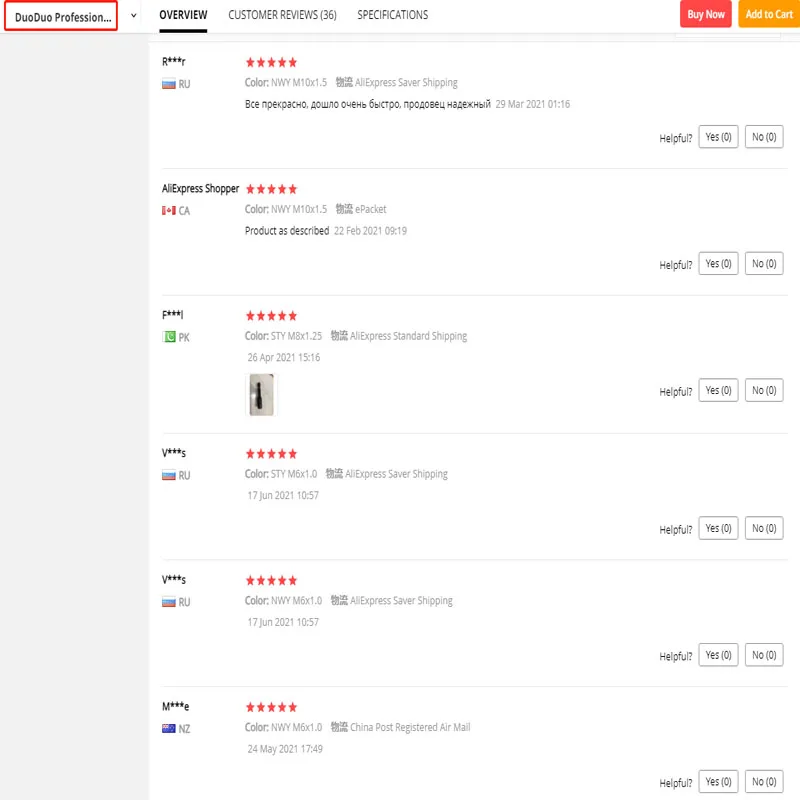Click 'Color: STY M6x1.0' text
The width and height of the screenshot is (800, 800).
[x=281, y=473]
